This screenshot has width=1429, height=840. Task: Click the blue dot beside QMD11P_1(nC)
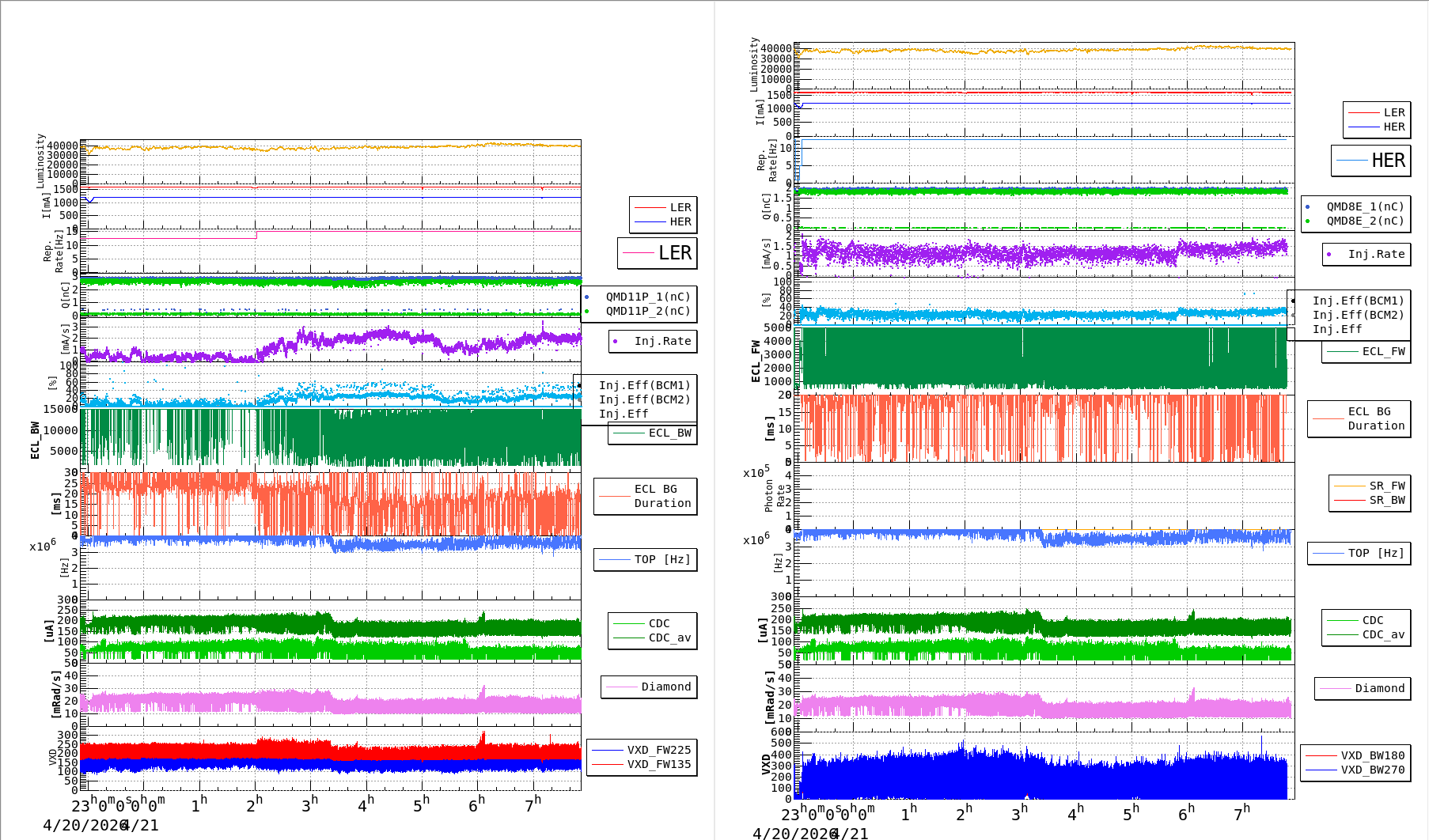586,297
